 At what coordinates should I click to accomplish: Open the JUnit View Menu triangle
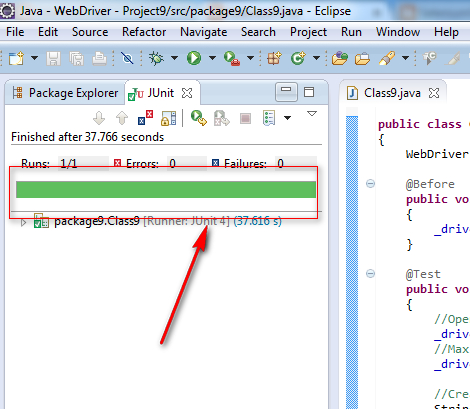[x=312, y=114]
